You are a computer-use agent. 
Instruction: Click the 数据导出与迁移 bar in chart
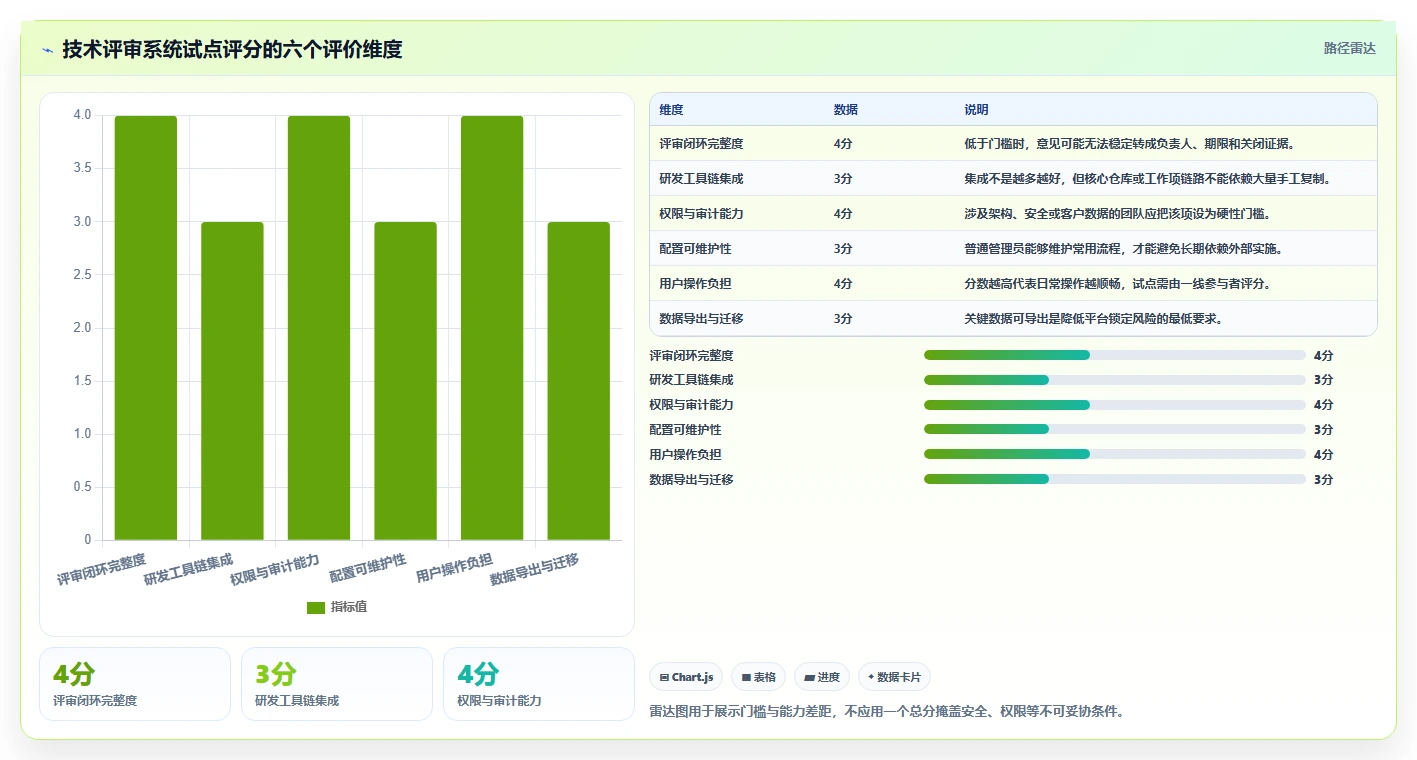click(579, 381)
